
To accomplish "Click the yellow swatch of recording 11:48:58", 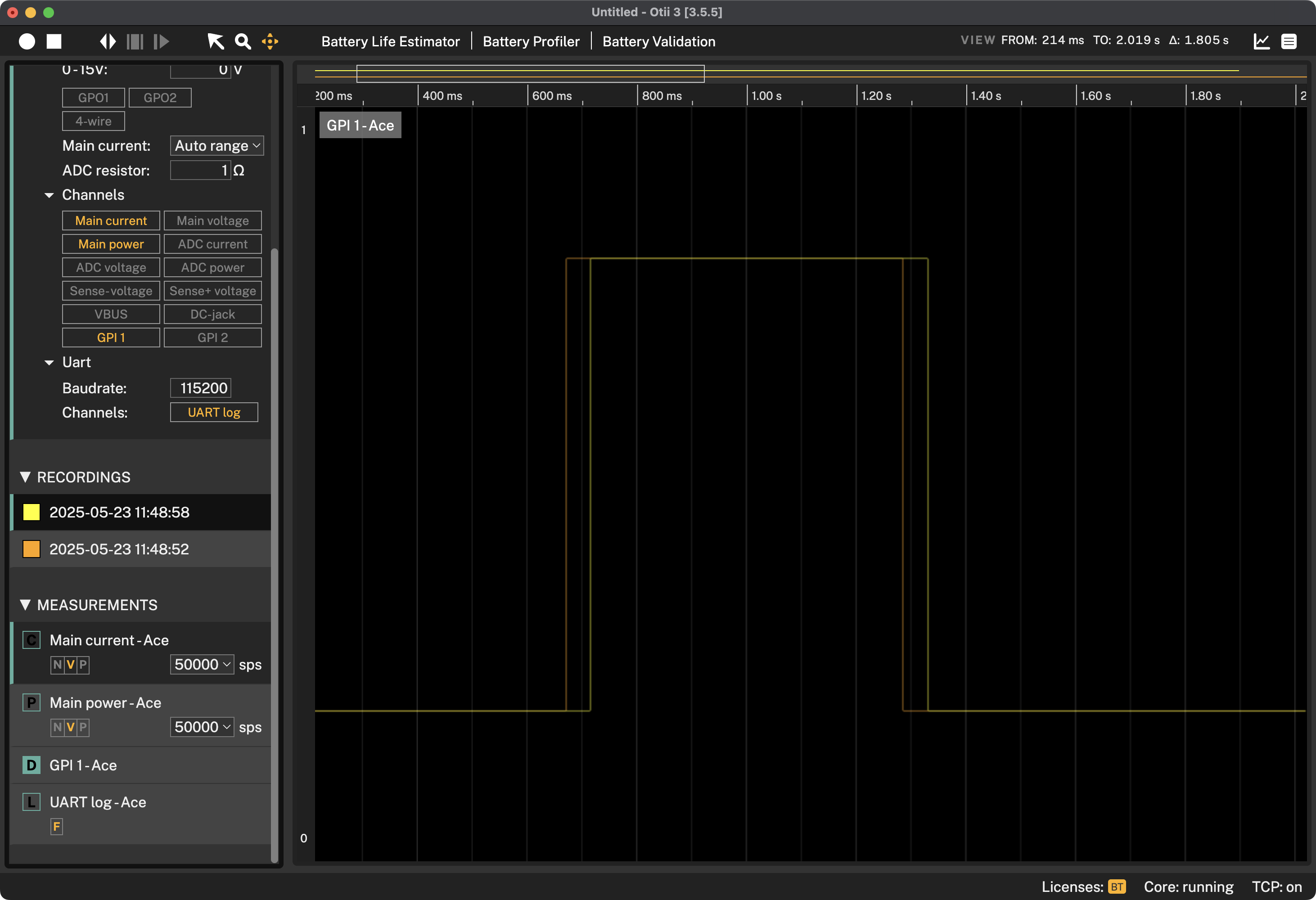I will coord(31,512).
